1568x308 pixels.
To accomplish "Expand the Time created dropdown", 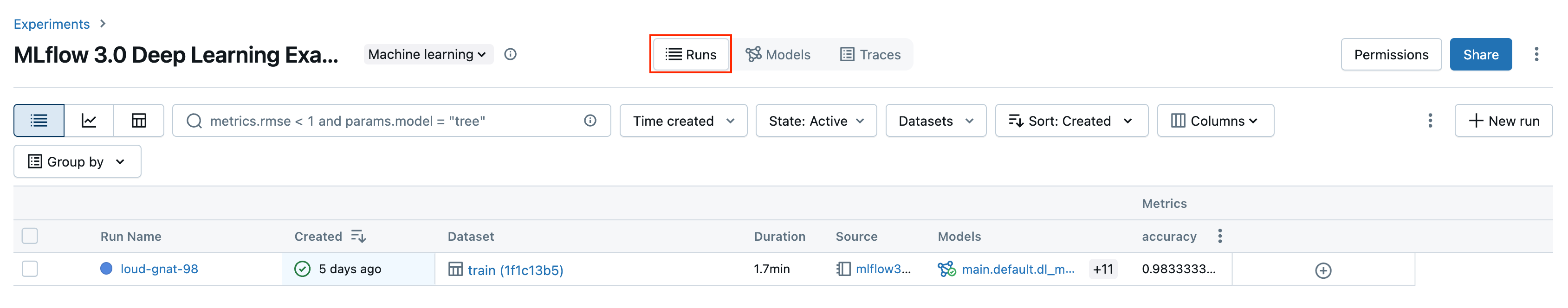I will click(683, 121).
